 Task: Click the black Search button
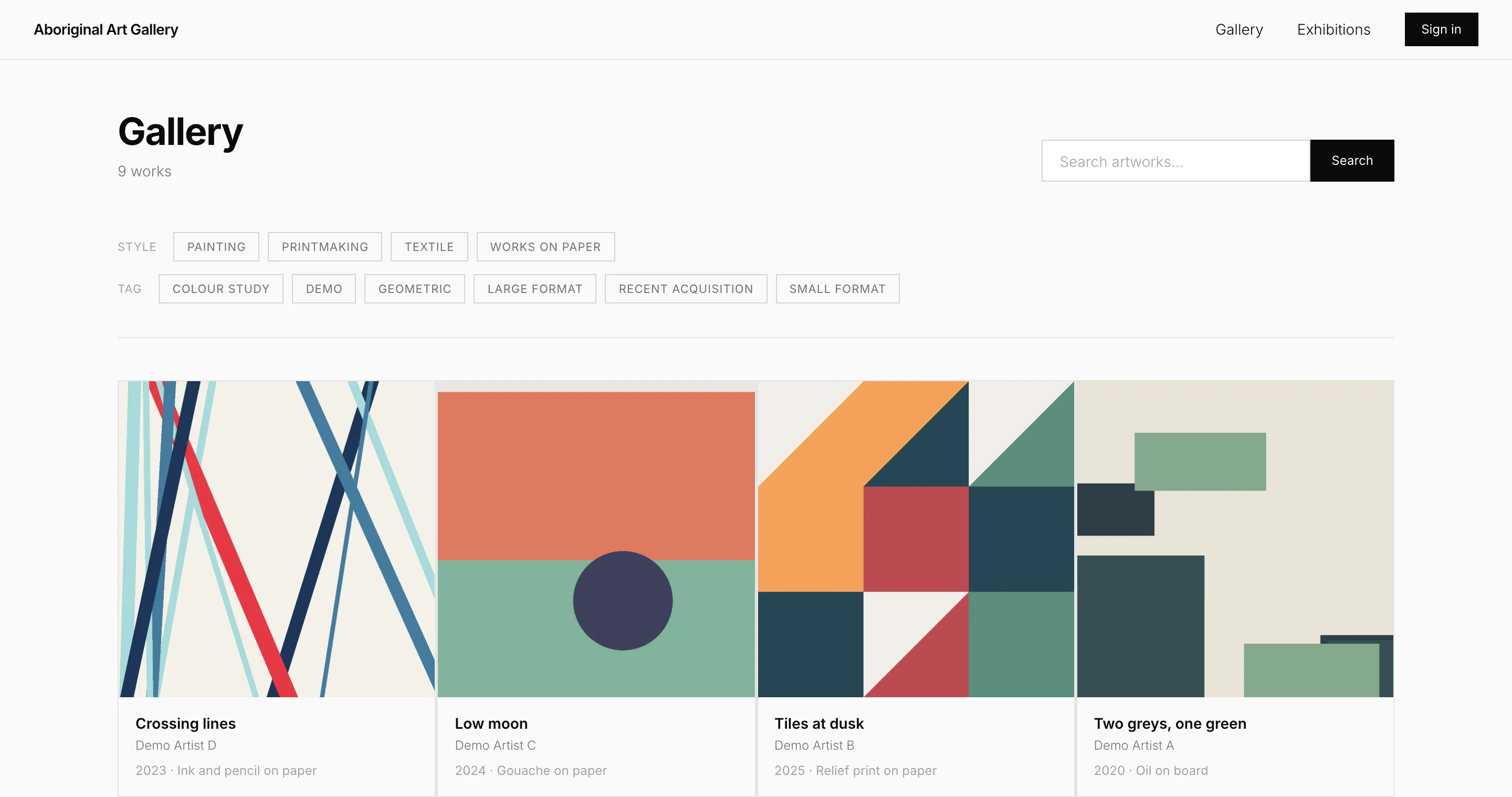click(1352, 161)
